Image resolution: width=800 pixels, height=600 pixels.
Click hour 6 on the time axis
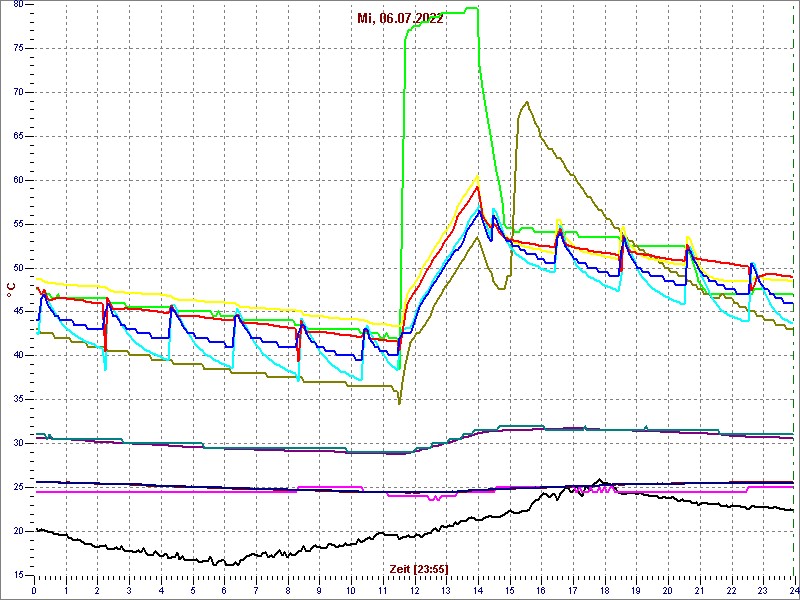click(x=224, y=592)
